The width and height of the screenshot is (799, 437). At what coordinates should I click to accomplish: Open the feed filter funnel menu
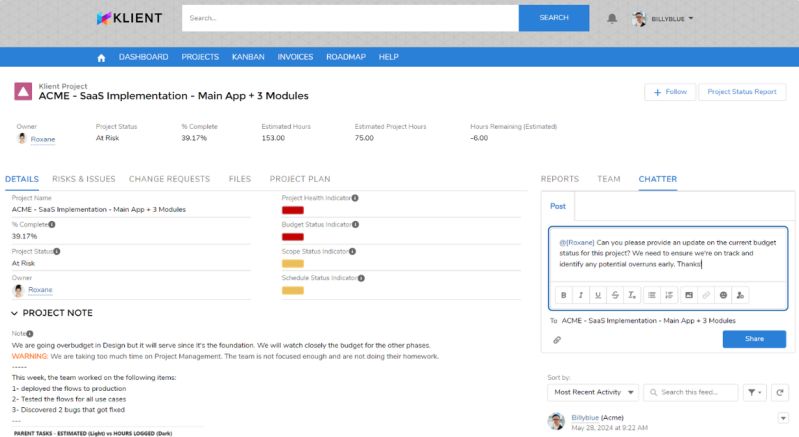pyautogui.click(x=755, y=392)
